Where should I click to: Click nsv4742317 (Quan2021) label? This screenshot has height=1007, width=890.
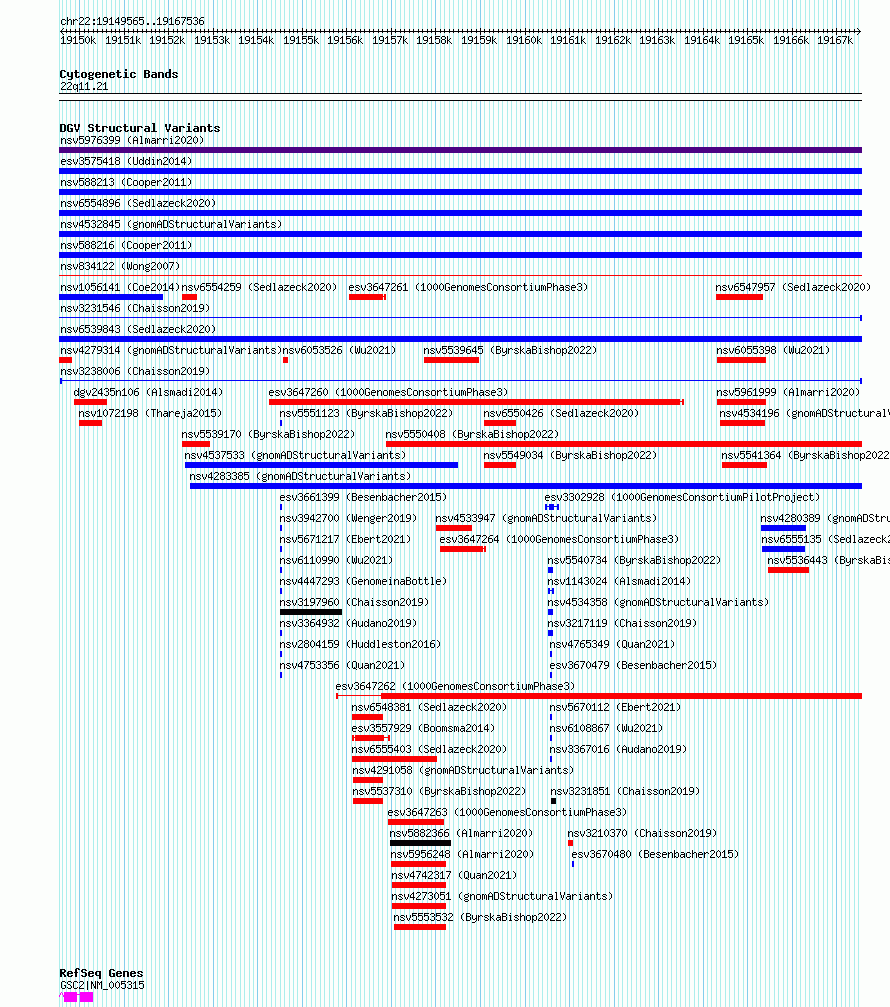click(x=454, y=875)
